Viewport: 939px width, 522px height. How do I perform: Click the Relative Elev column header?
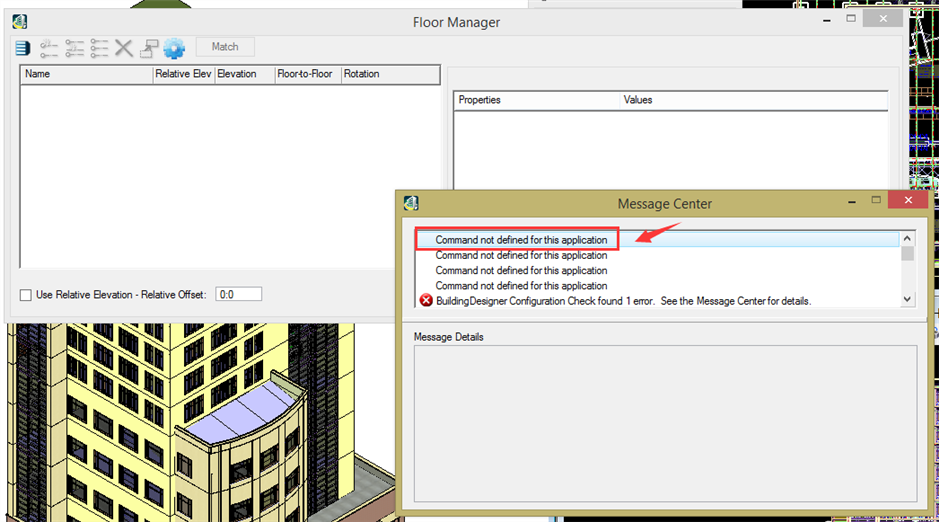(x=184, y=74)
